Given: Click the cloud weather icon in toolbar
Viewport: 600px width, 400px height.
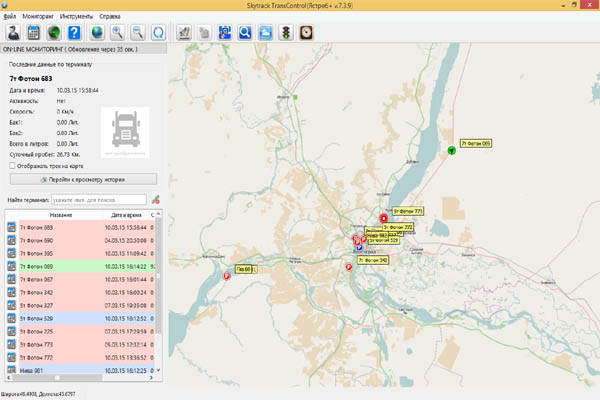Looking at the screenshot, I should coord(264,32).
